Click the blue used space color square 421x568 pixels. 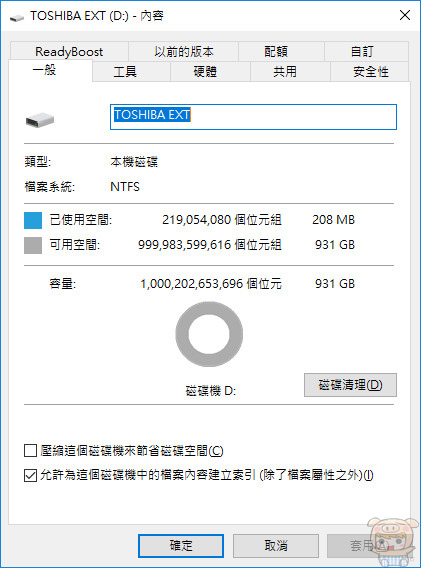coord(33,220)
